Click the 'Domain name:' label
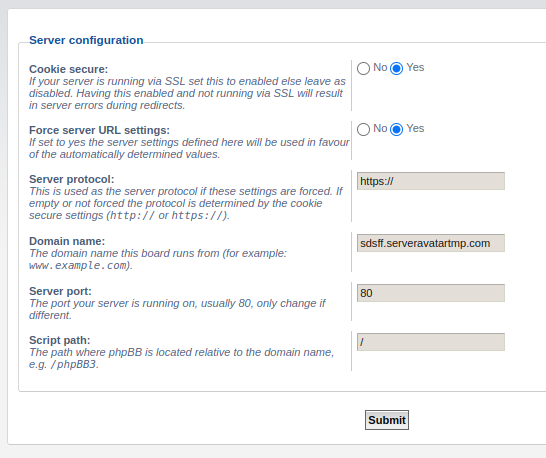The image size is (546, 458). tap(67, 241)
